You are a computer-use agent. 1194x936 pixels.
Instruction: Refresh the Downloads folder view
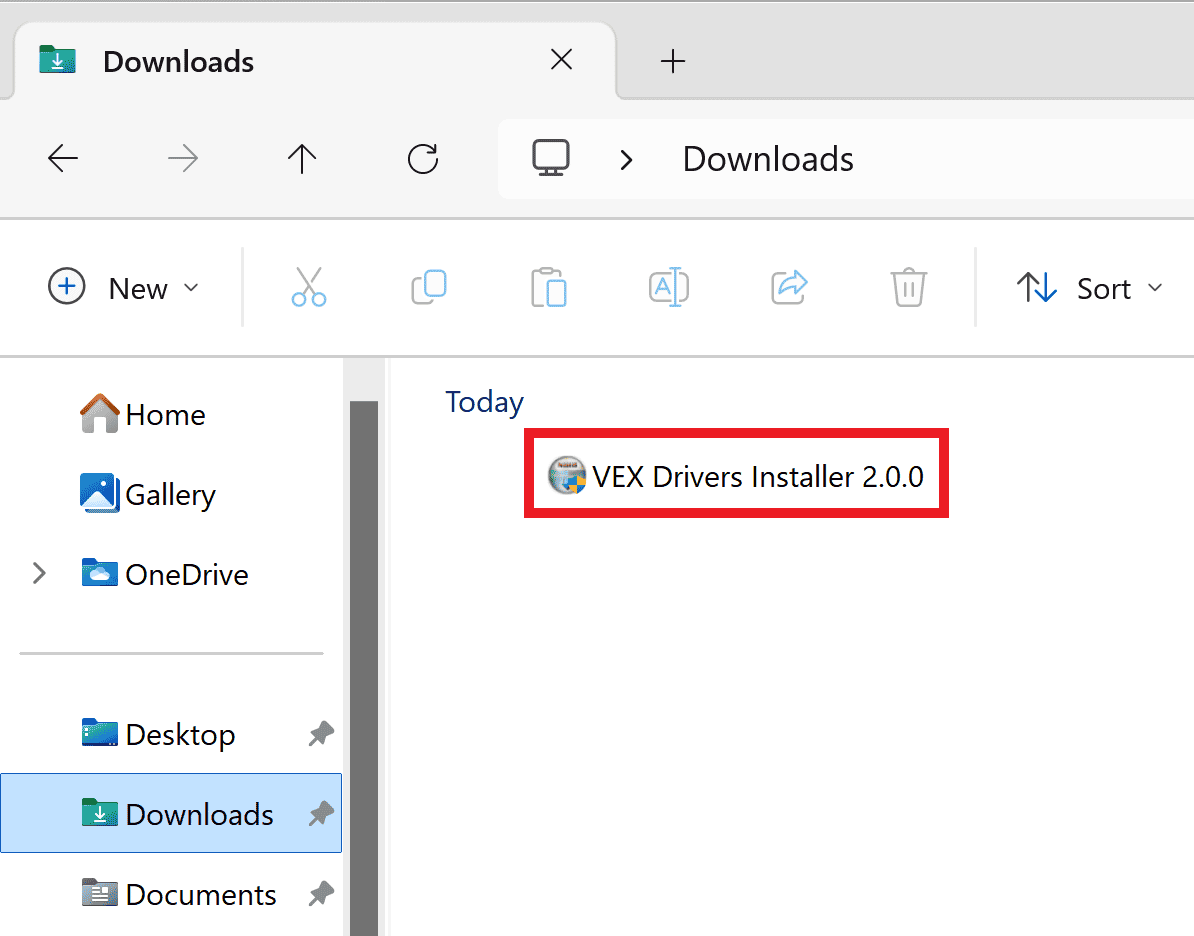(x=422, y=158)
